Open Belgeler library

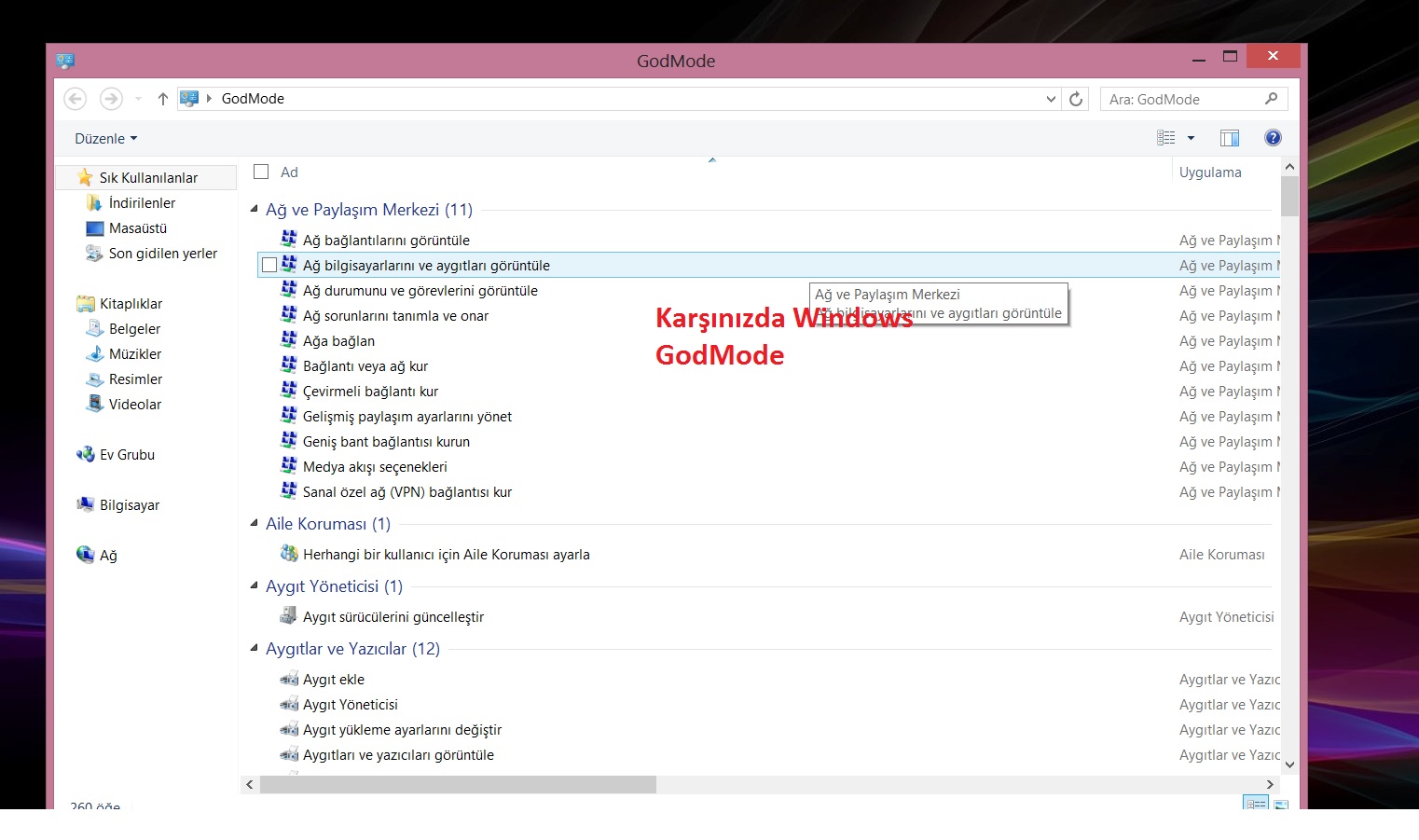(134, 328)
